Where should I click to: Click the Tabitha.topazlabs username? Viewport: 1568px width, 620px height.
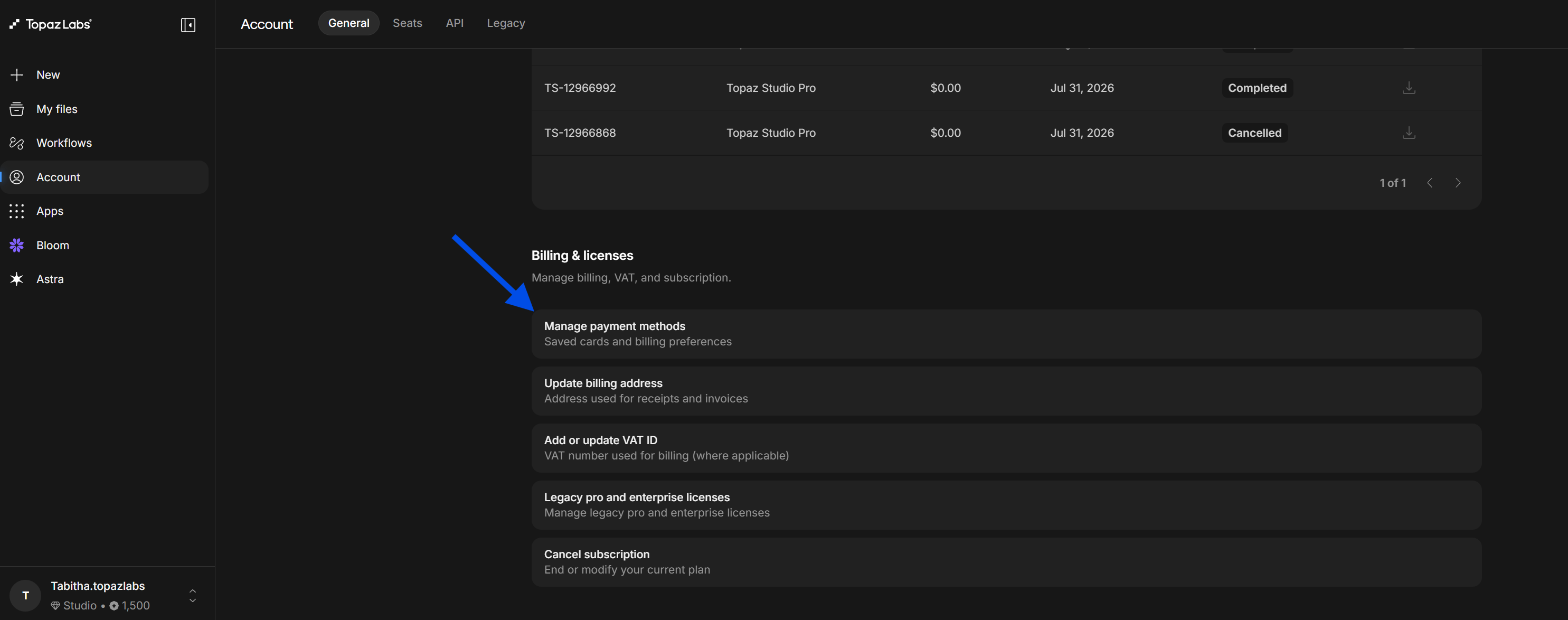97,586
